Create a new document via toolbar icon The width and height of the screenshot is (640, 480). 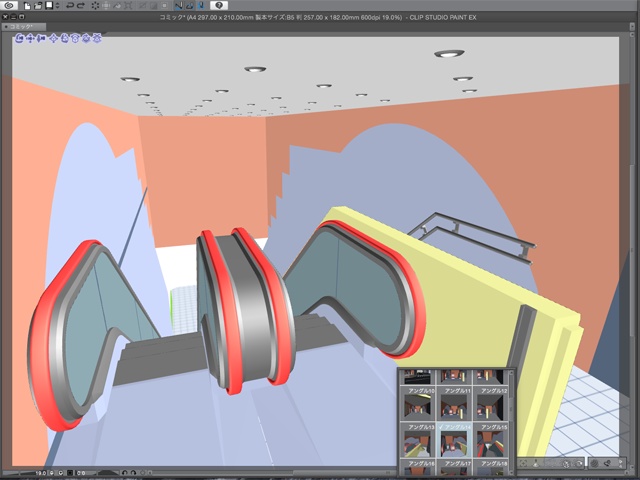[x=26, y=6]
